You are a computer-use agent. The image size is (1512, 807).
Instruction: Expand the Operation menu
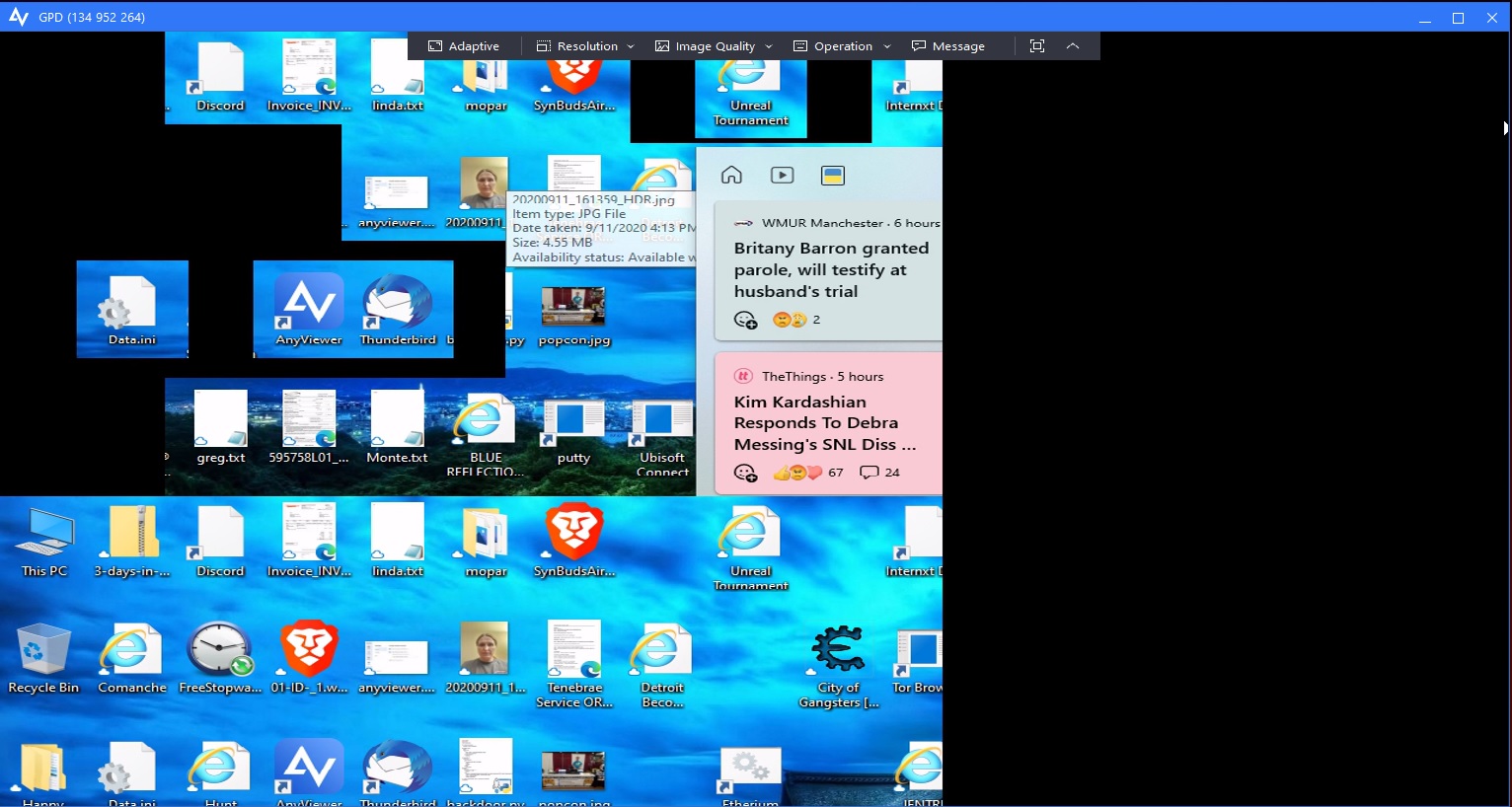click(842, 46)
